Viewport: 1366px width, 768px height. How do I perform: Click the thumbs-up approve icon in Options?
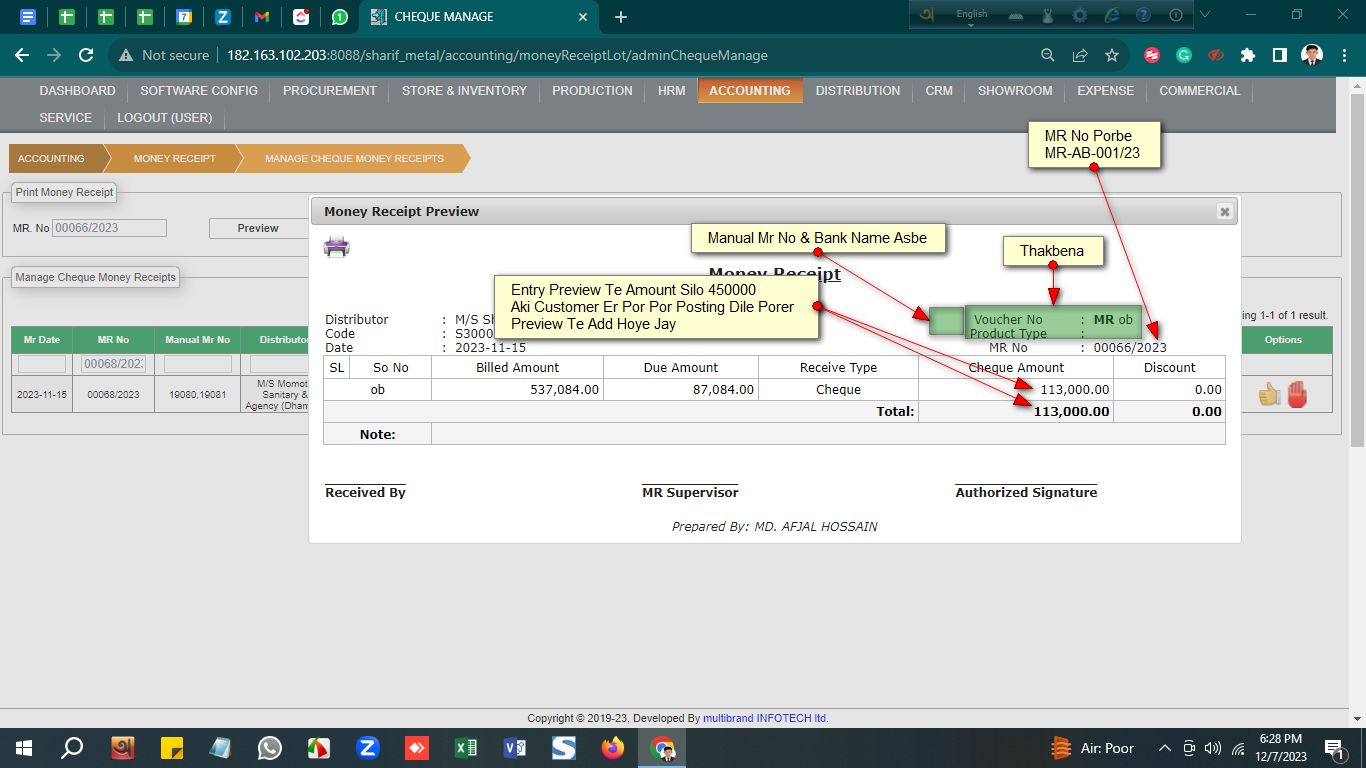coord(1269,395)
